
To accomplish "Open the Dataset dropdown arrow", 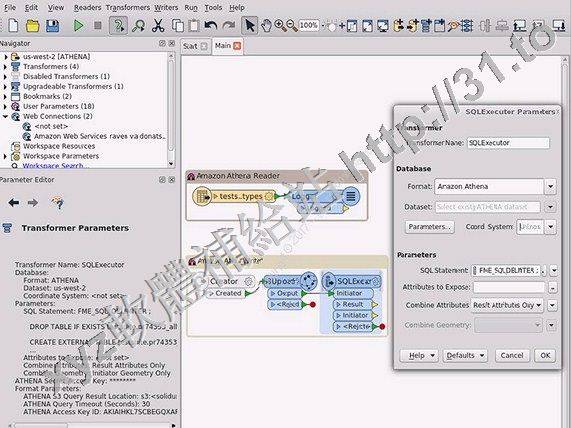I will [550, 207].
